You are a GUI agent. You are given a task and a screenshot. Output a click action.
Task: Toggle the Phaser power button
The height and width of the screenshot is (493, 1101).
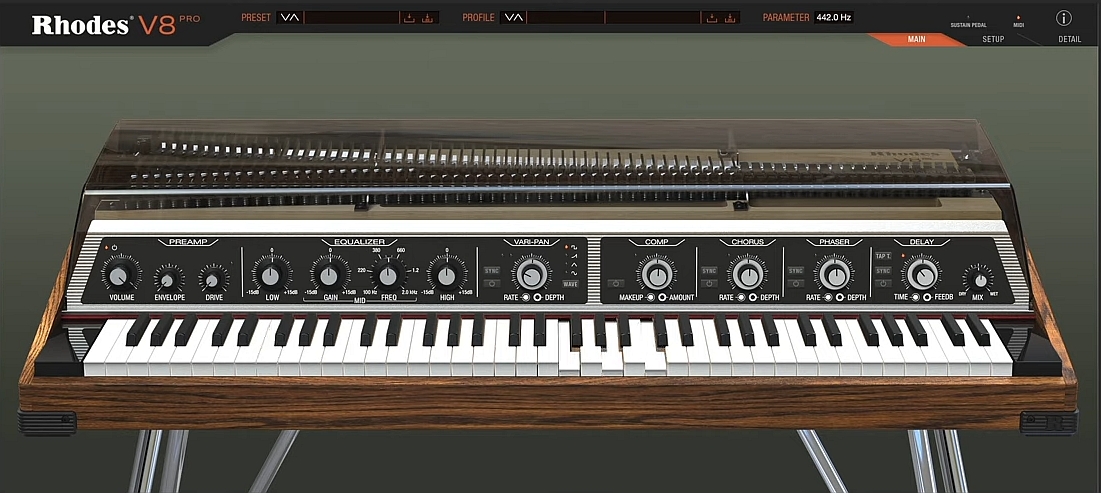click(x=796, y=284)
